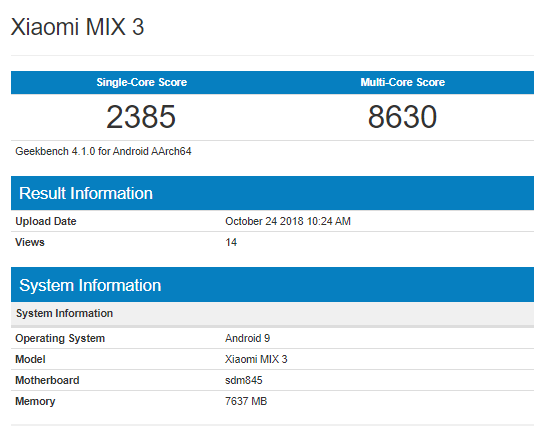Click Geekbench 4.1.0 for Android AArch64 text
This screenshot has width=547, height=426.
103,151
